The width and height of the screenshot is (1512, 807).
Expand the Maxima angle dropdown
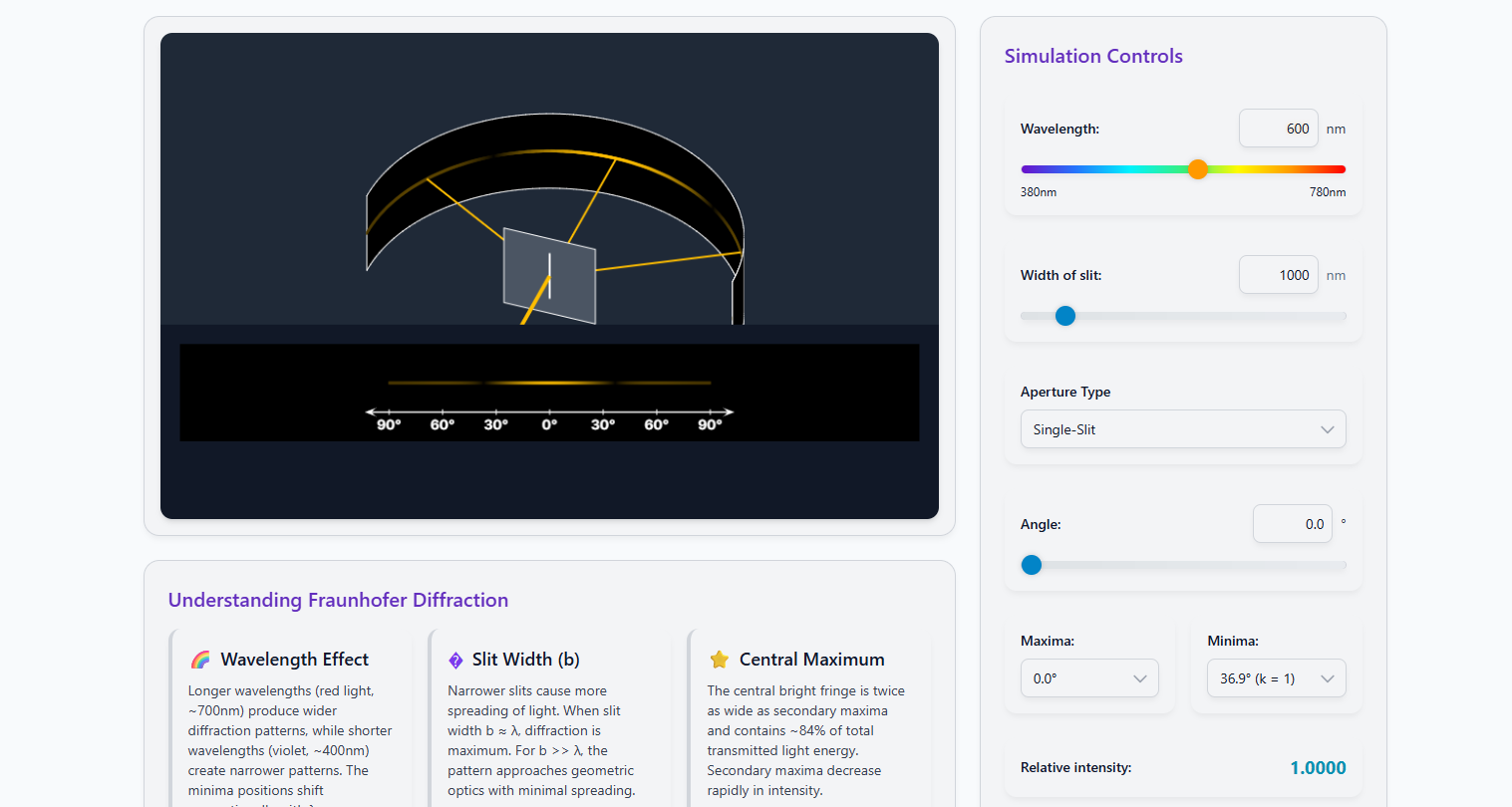click(1089, 678)
